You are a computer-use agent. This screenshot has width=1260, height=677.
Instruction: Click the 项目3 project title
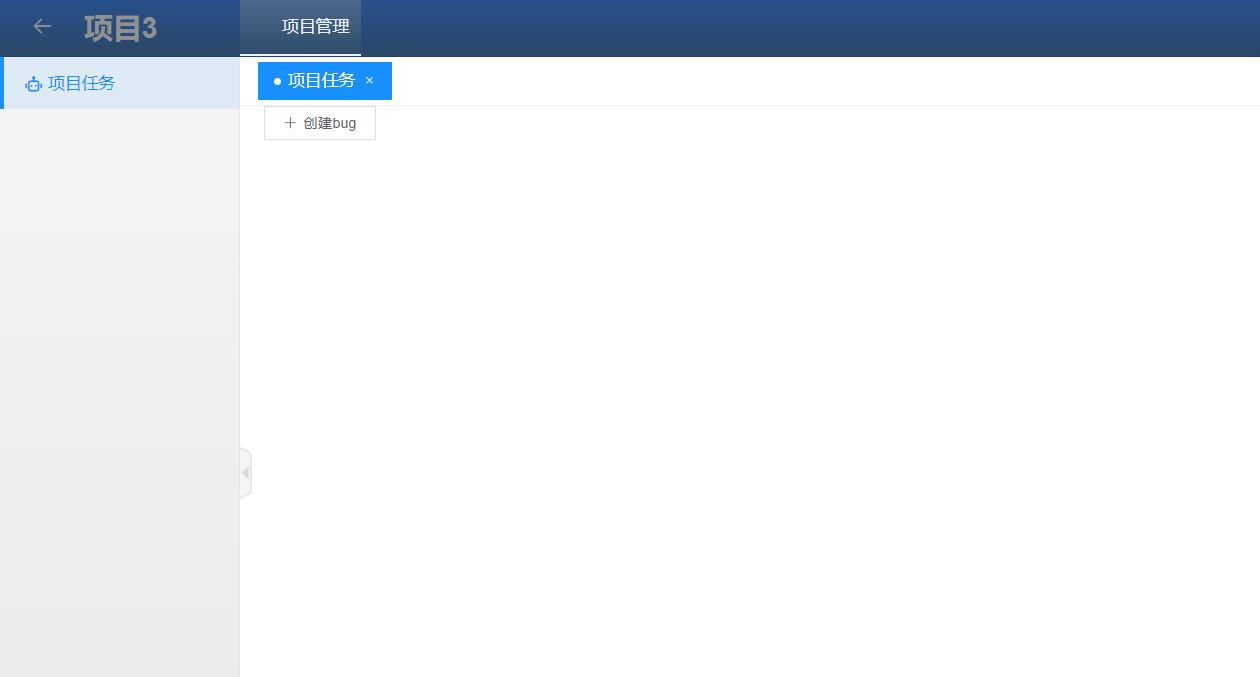click(121, 28)
